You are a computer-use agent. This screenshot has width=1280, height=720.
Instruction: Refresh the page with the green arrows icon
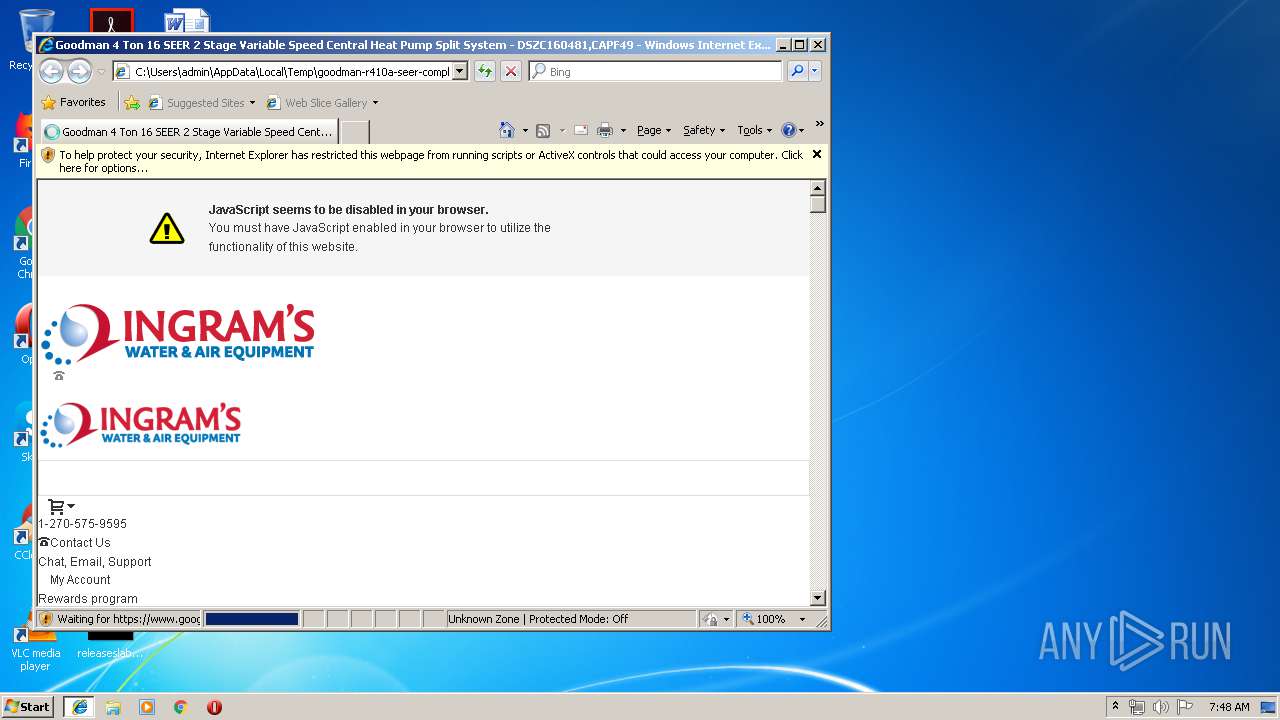[485, 71]
